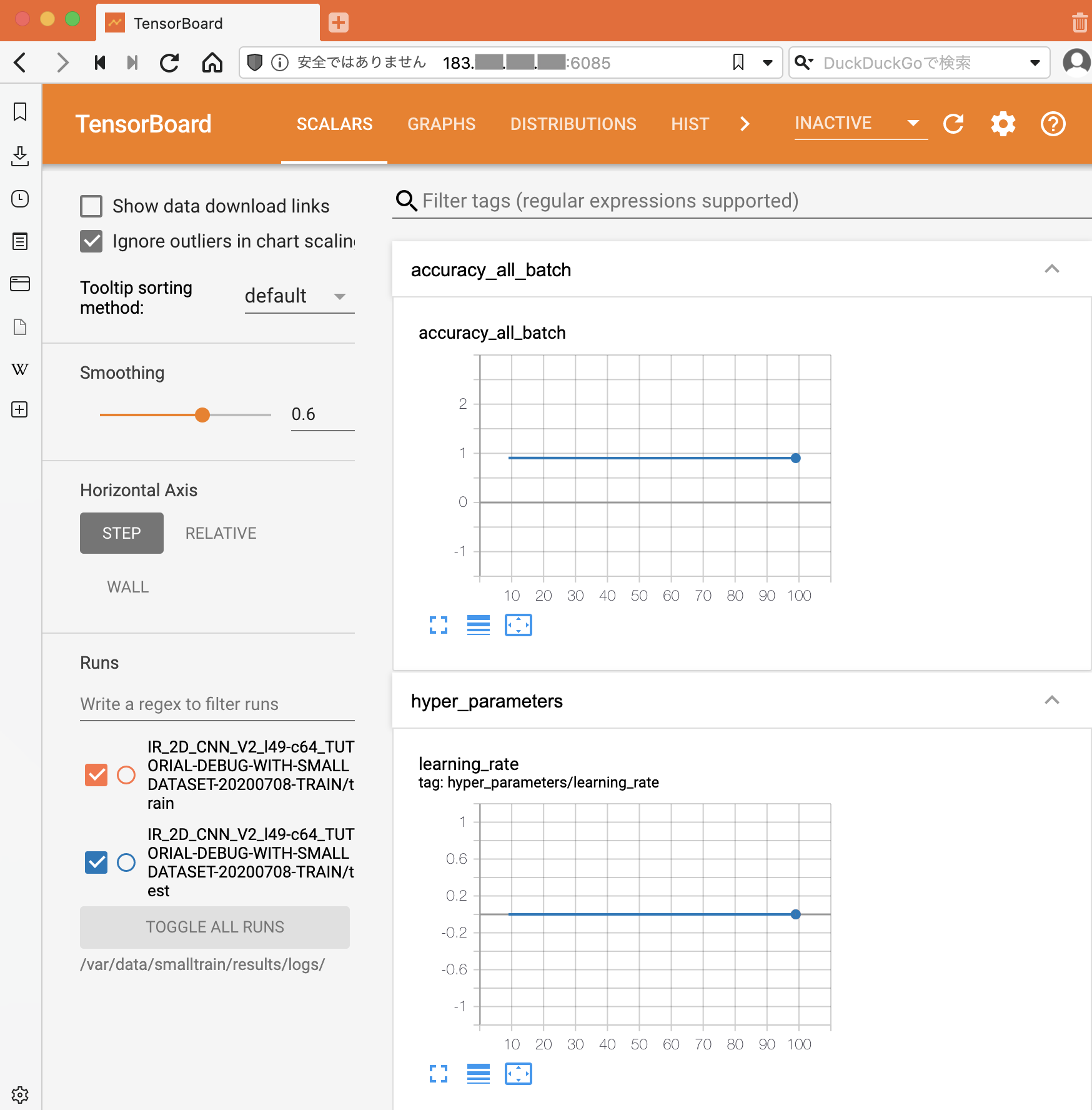Open the search field dropdown arrow
Screen dimensions: 1092x1110
coord(1035,62)
